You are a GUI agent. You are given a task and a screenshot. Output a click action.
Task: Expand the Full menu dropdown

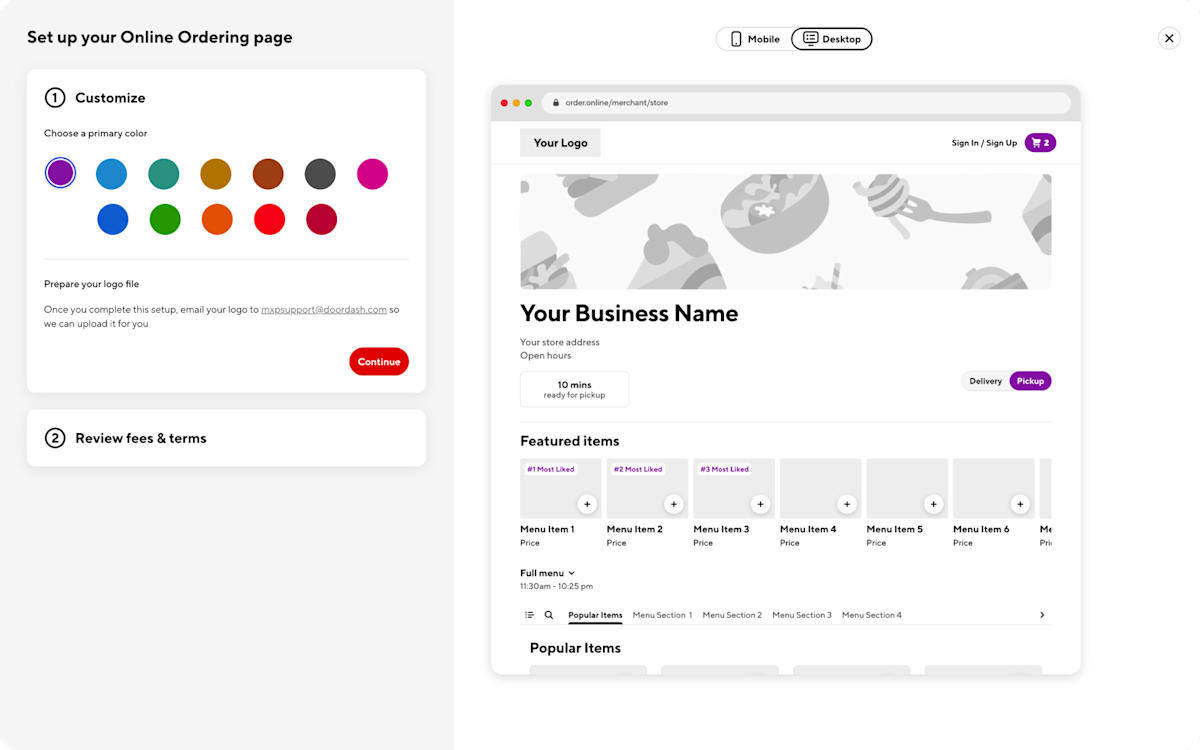546,572
